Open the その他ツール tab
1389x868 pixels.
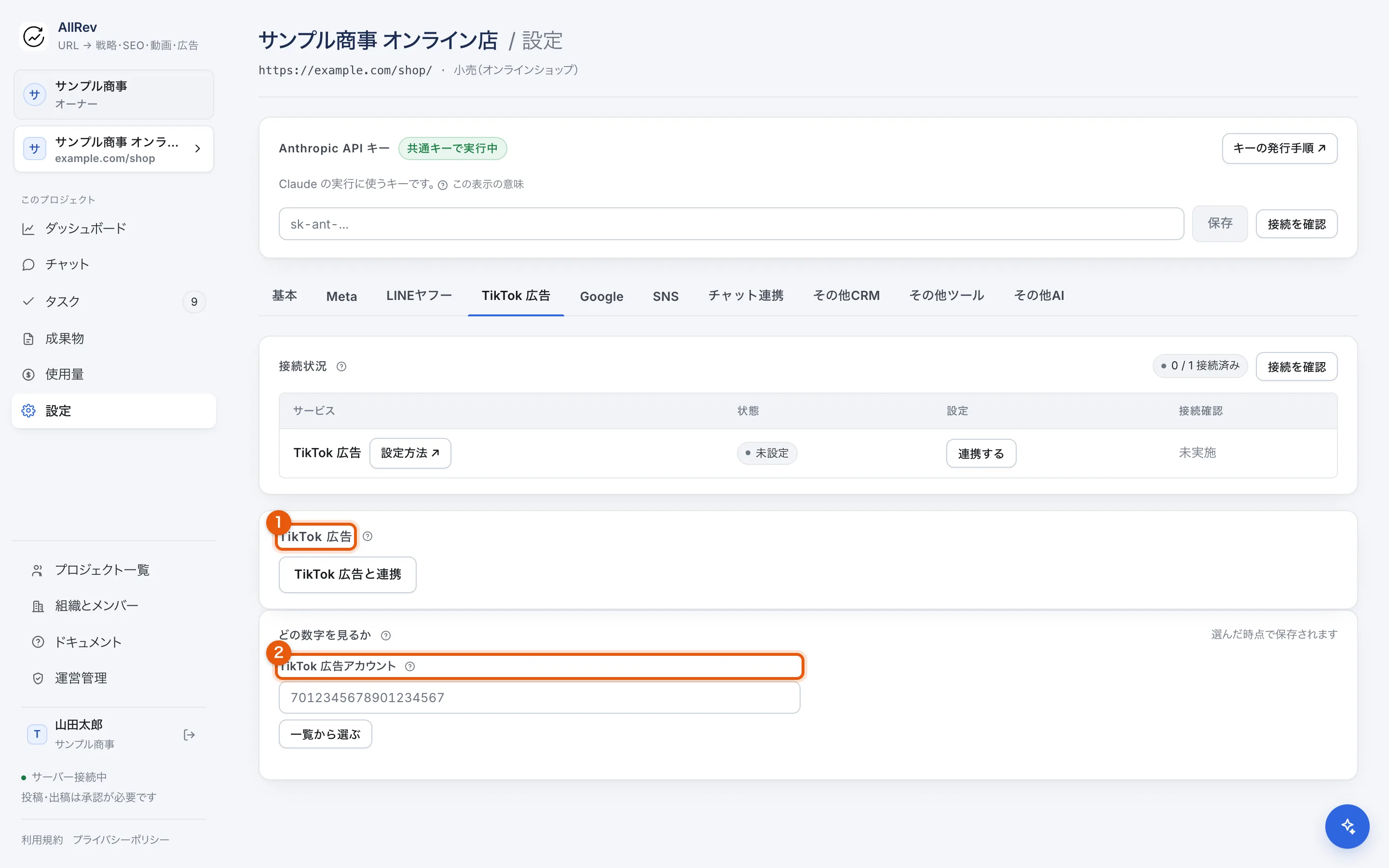[946, 296]
